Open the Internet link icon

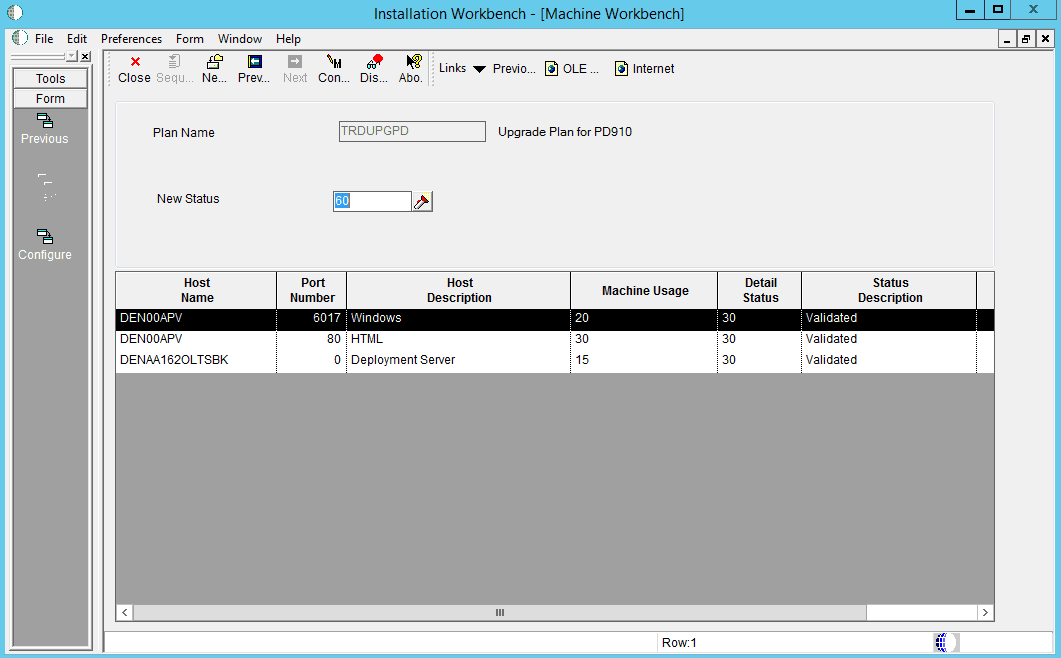(621, 69)
